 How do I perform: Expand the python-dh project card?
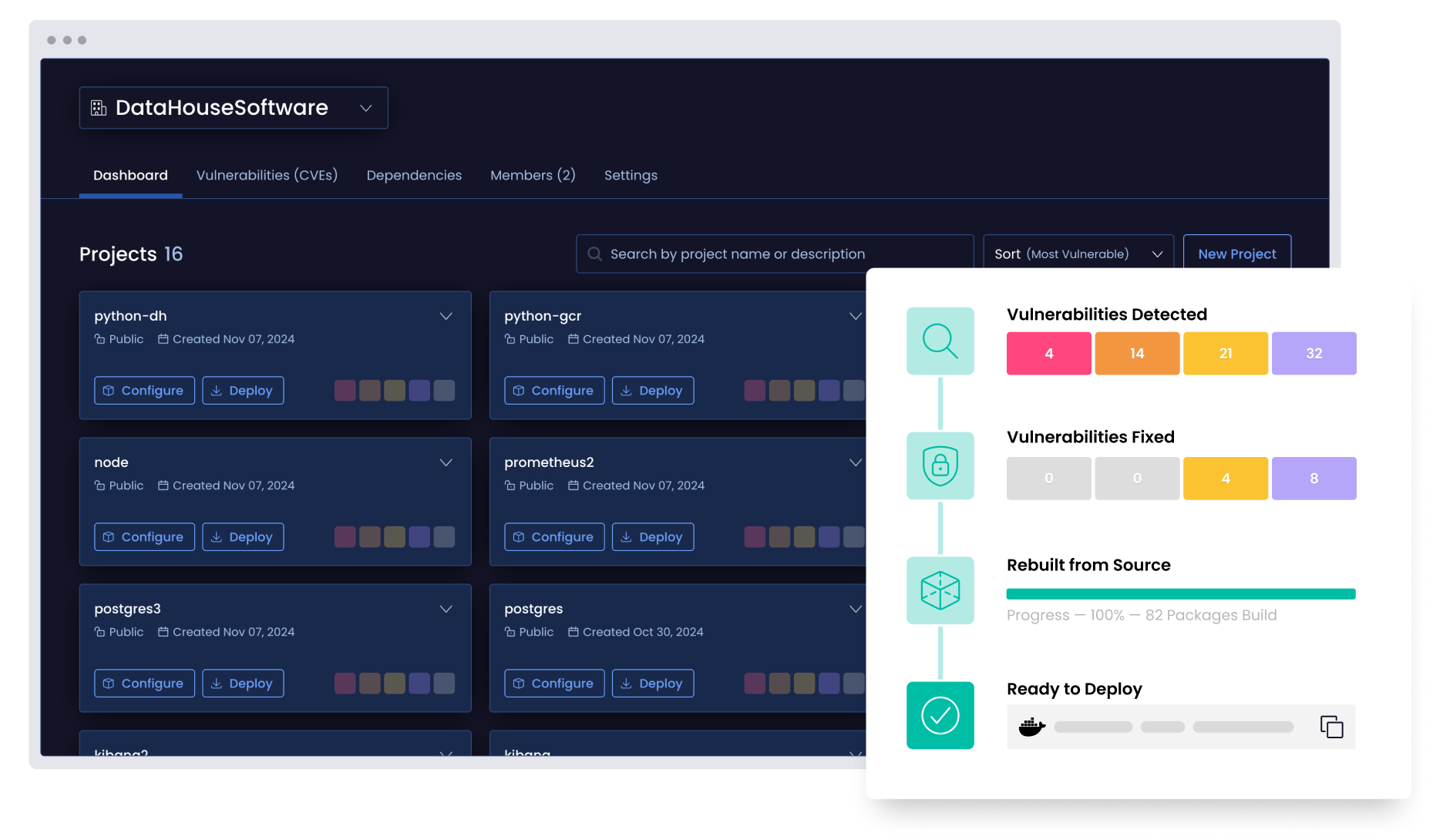point(446,316)
